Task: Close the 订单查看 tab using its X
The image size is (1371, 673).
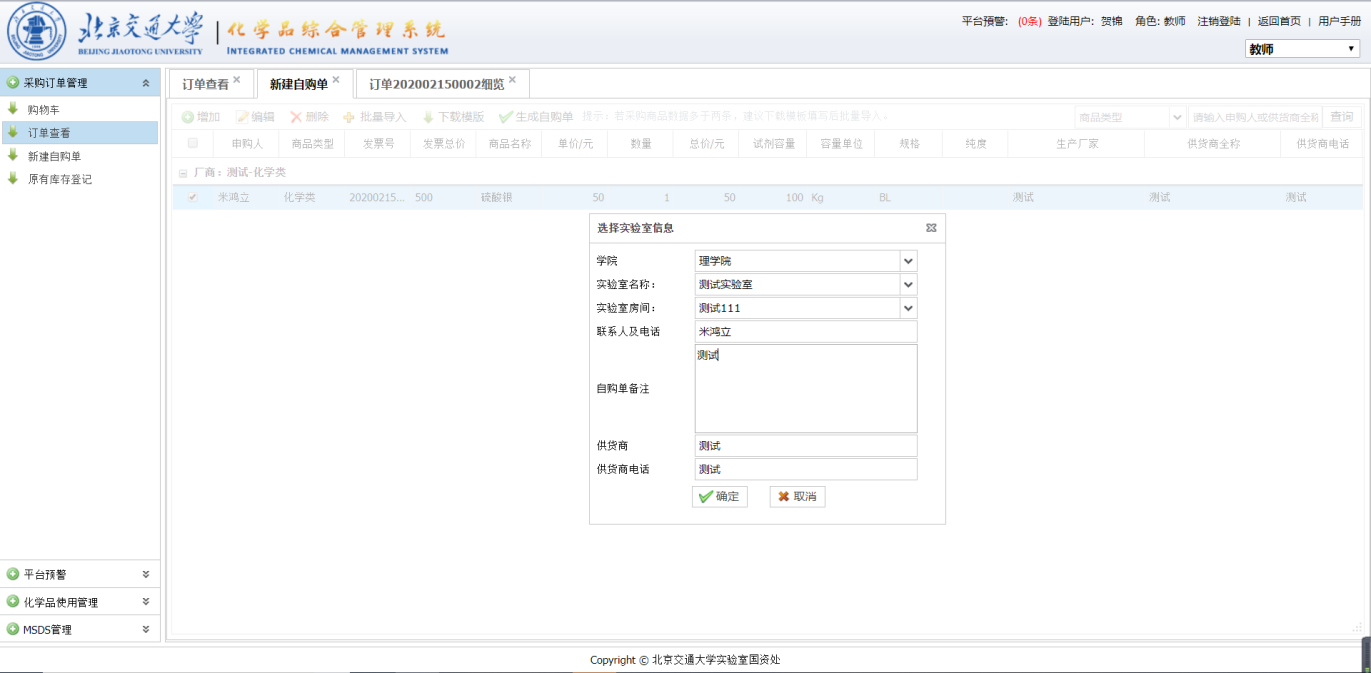Action: (x=237, y=80)
